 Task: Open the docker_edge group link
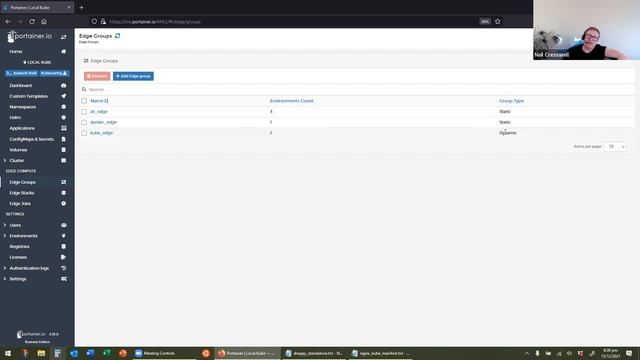pyautogui.click(x=104, y=122)
